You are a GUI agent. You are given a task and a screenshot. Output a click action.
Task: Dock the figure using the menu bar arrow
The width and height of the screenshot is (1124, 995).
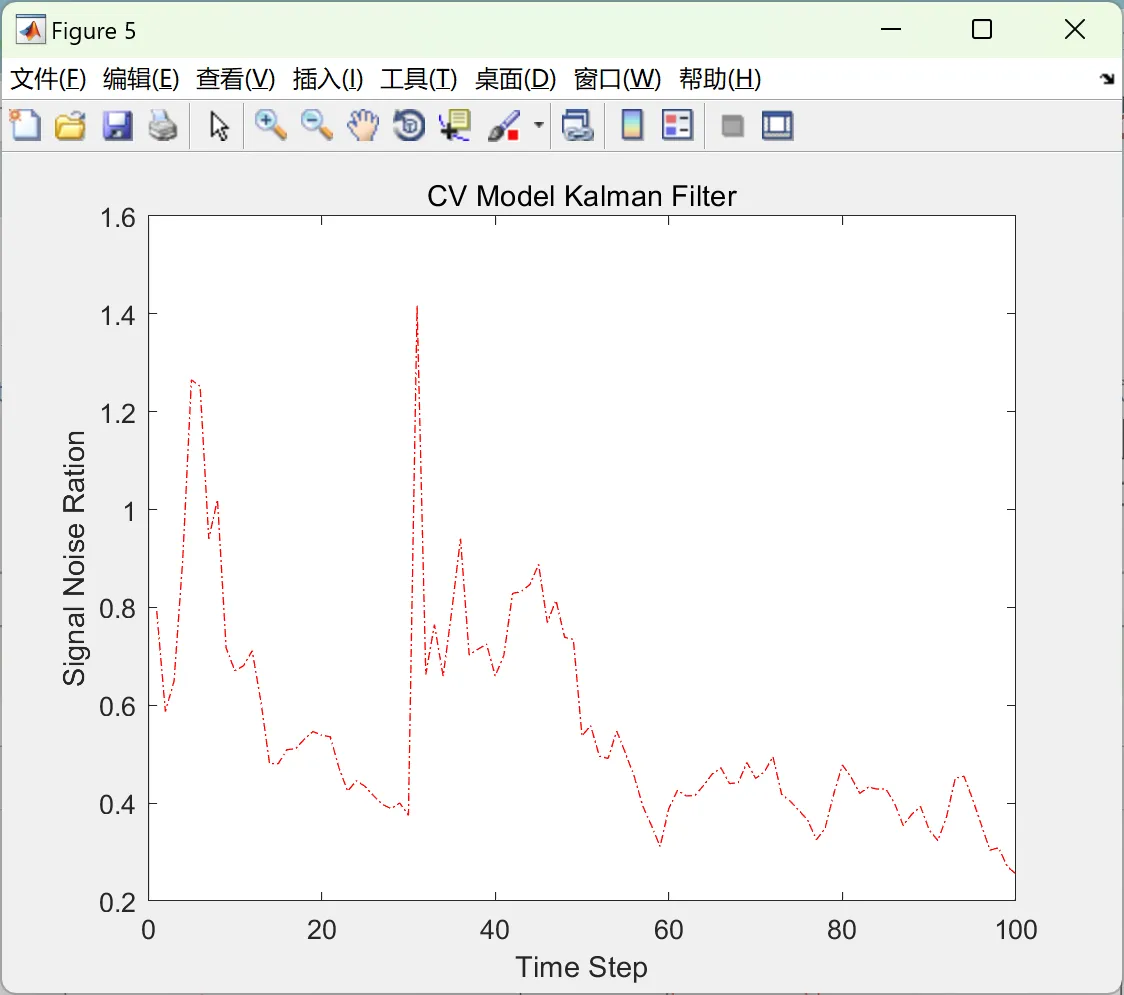point(1108,79)
